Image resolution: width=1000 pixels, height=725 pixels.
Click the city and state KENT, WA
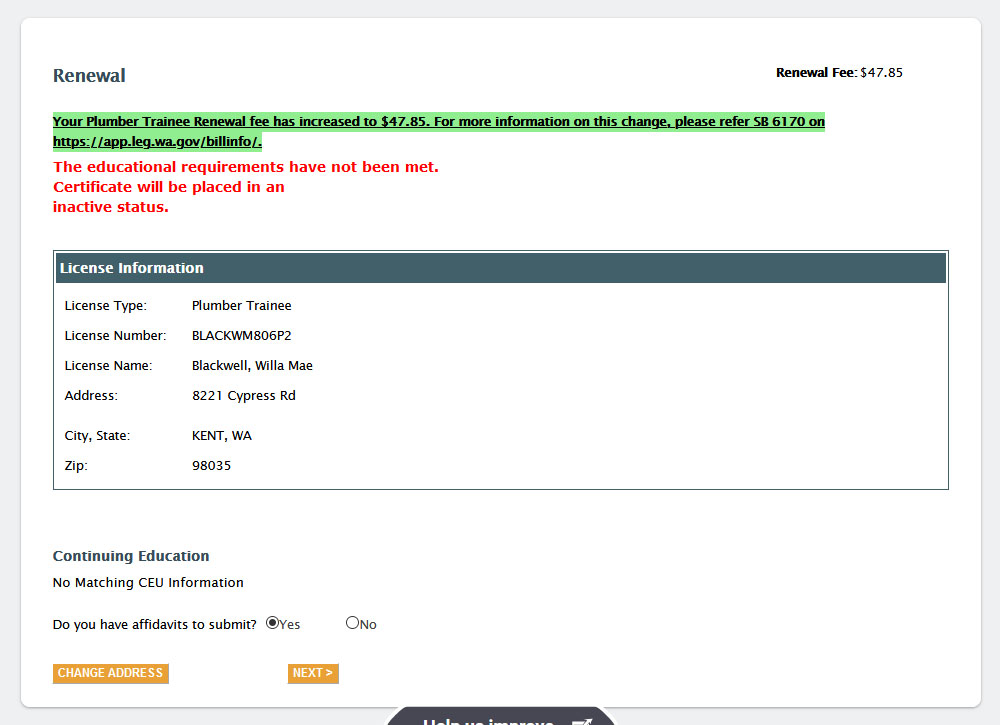click(x=222, y=436)
